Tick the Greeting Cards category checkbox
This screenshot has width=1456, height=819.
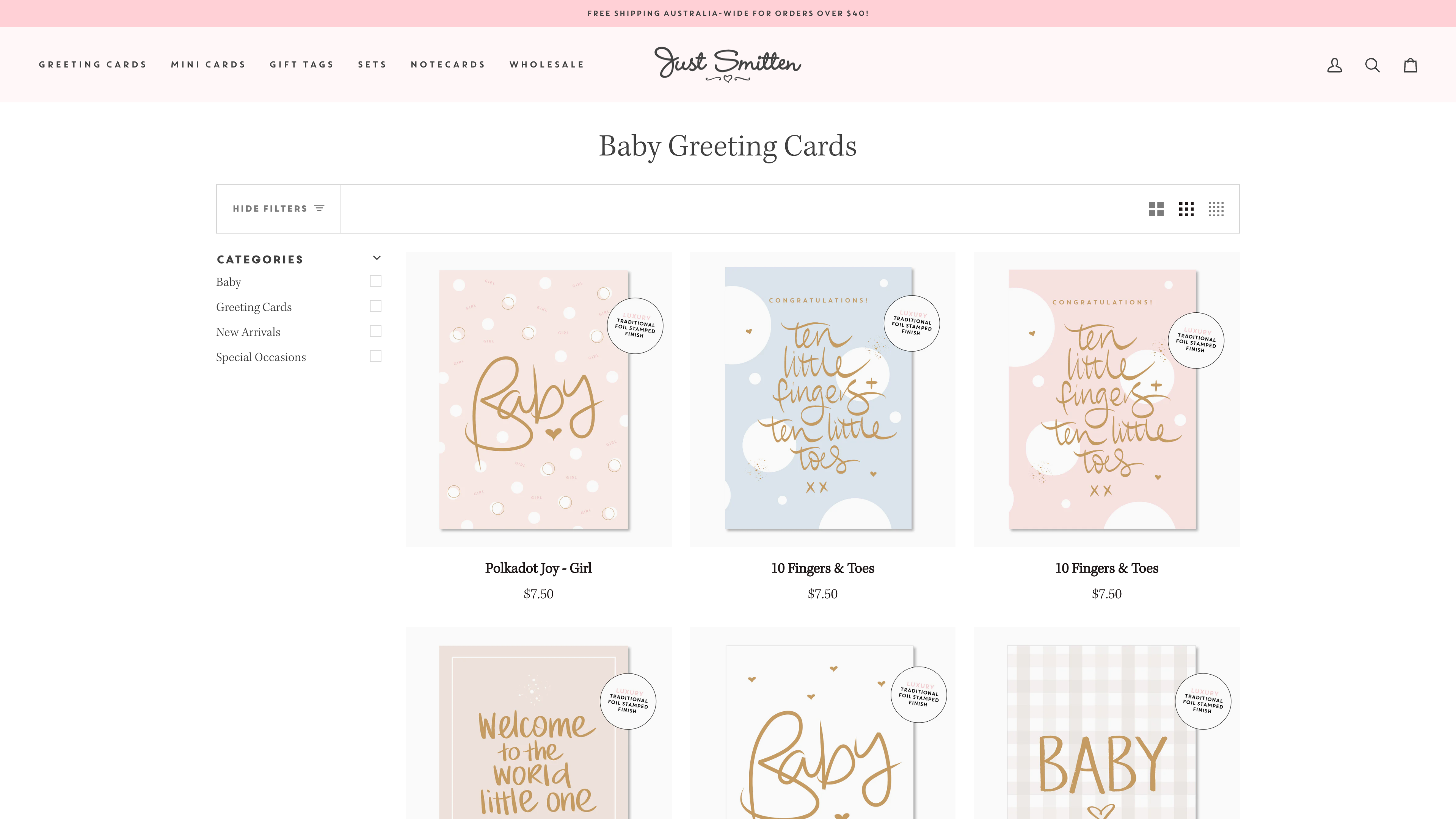coord(376,306)
